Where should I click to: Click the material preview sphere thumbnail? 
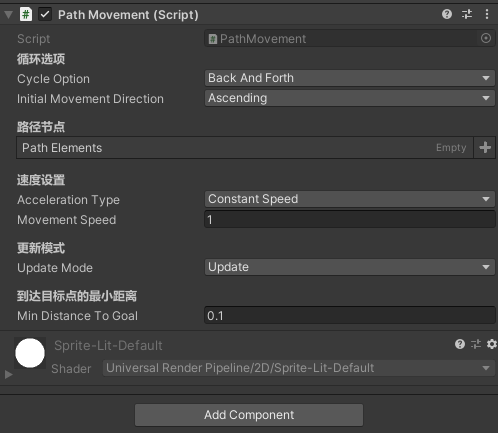click(30, 353)
